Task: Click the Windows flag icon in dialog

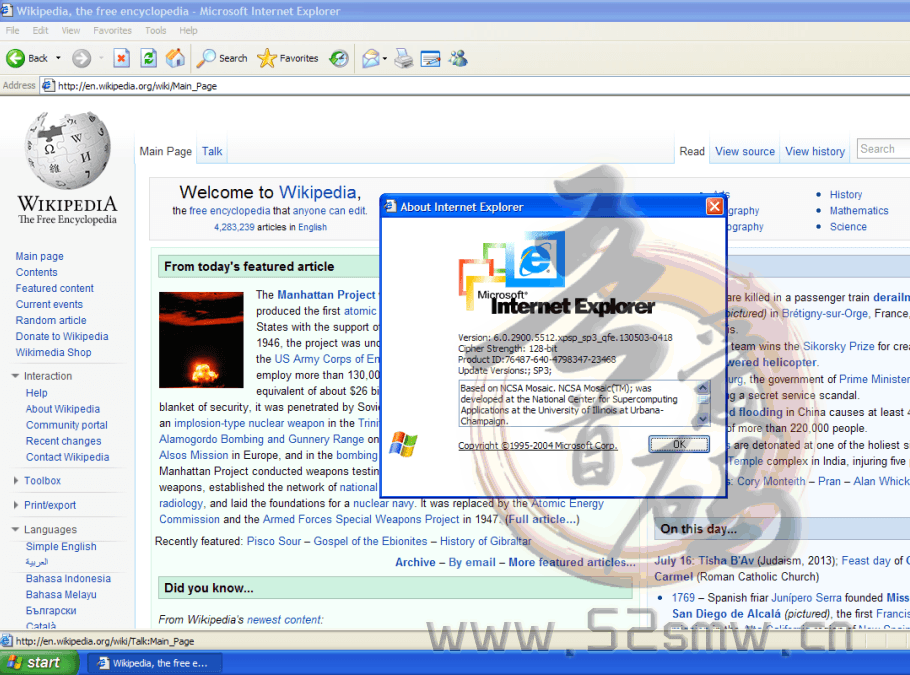Action: (403, 444)
